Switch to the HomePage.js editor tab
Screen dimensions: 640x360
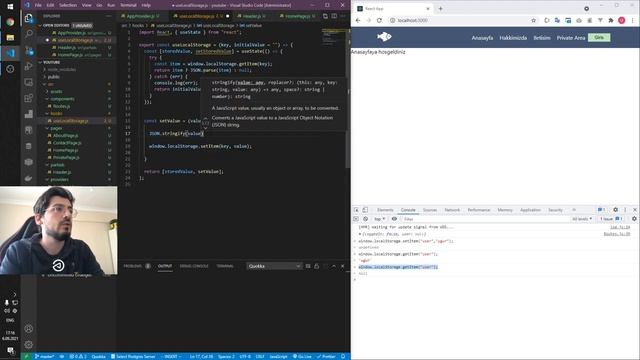[298, 16]
